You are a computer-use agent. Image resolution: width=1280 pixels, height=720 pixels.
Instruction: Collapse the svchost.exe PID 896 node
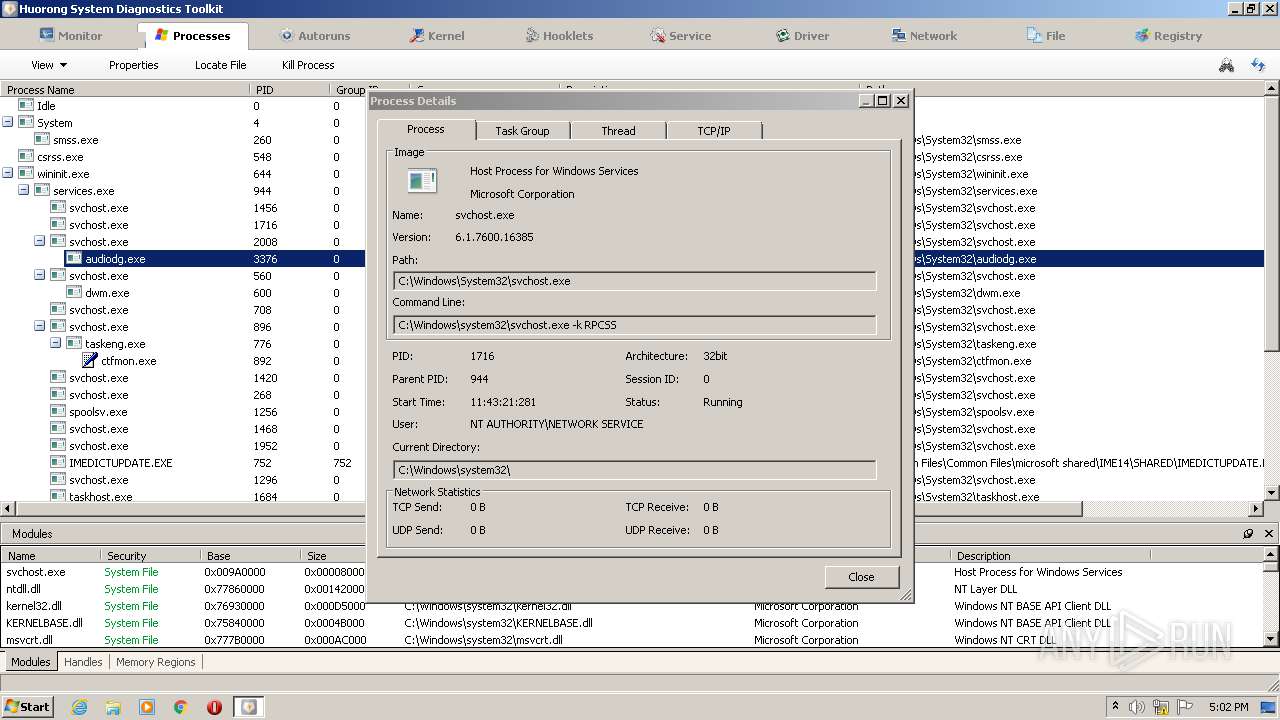click(39, 326)
